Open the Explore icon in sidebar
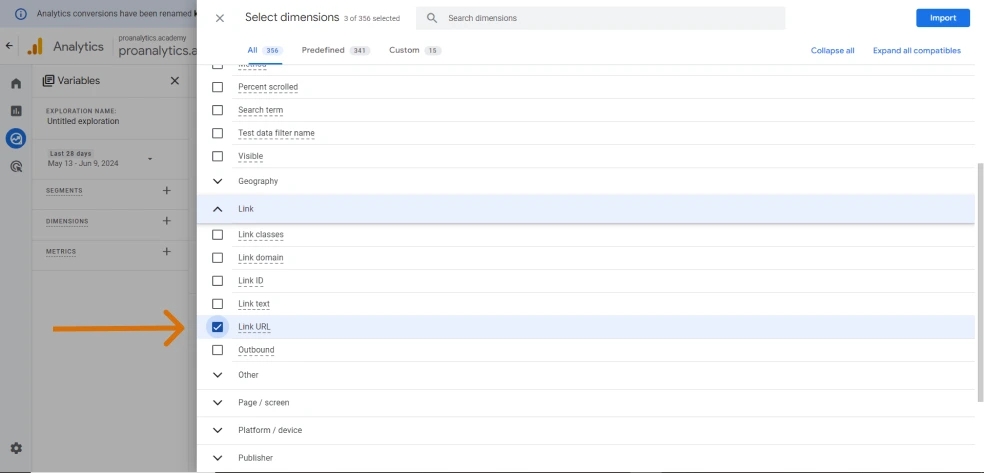 coord(16,139)
